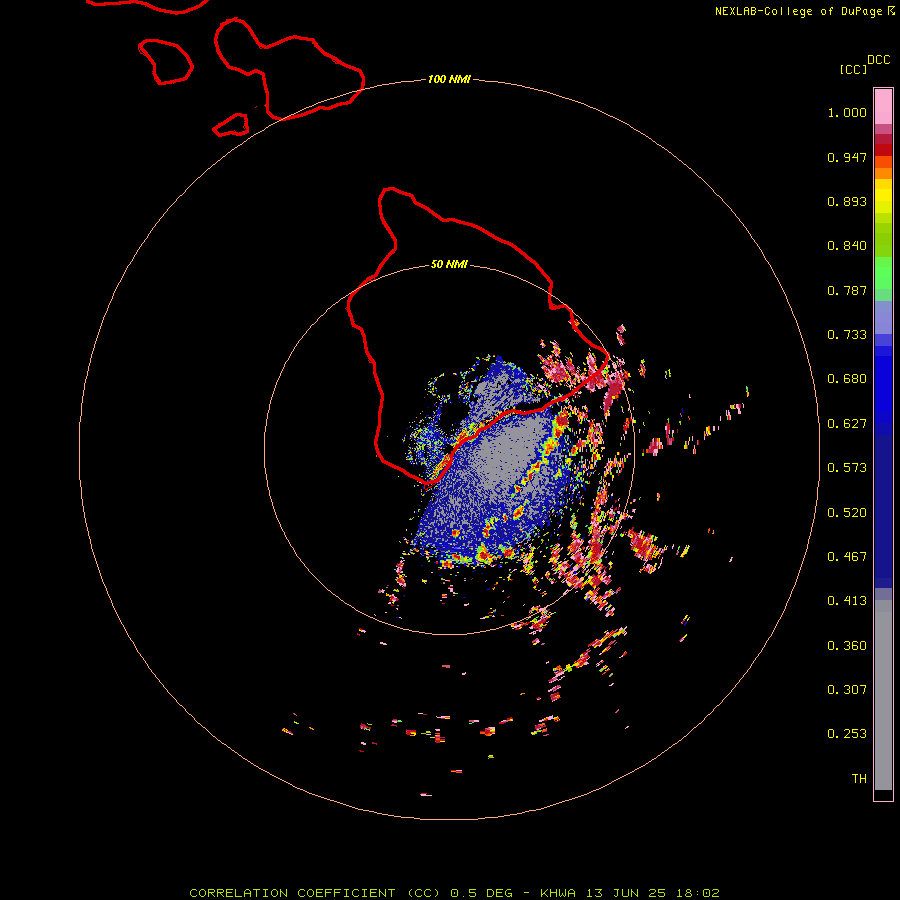Select the 0.253 legend value

[x=847, y=734]
